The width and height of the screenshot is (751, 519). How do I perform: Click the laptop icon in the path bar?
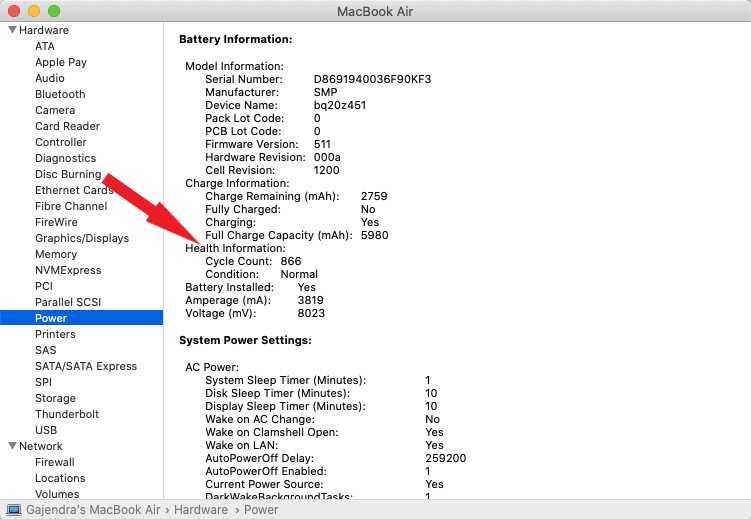(x=13, y=509)
